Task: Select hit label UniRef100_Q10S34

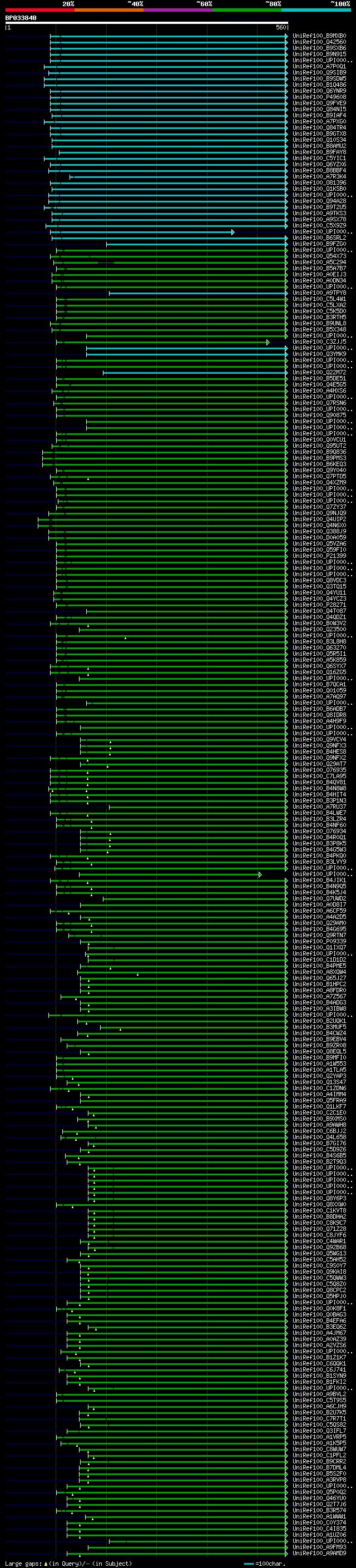Action: pyautogui.click(x=319, y=140)
